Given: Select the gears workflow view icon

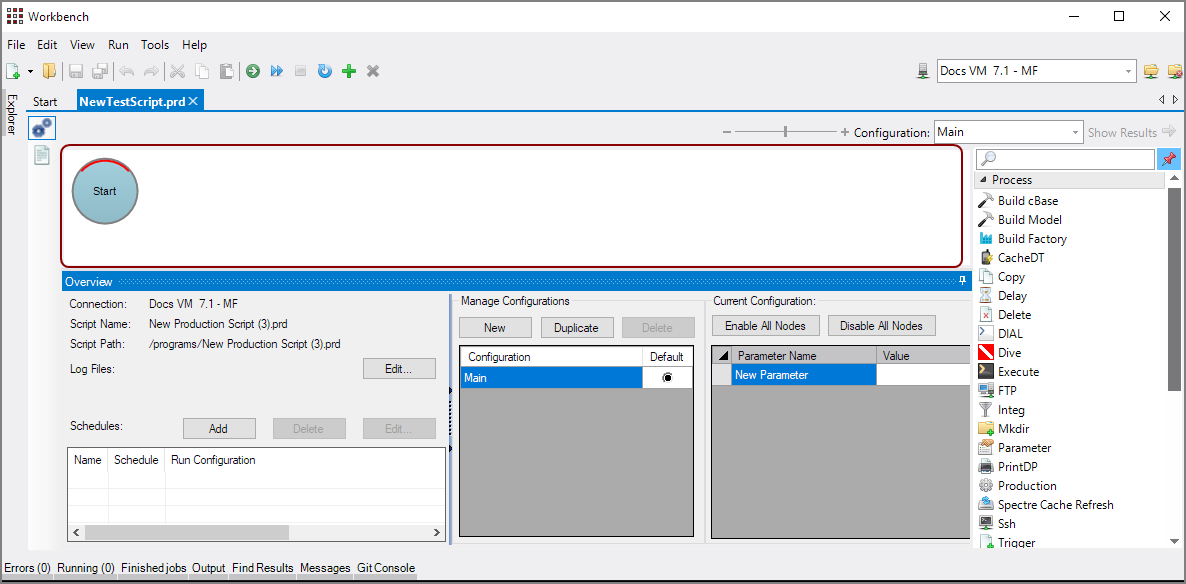Looking at the screenshot, I should [x=42, y=127].
